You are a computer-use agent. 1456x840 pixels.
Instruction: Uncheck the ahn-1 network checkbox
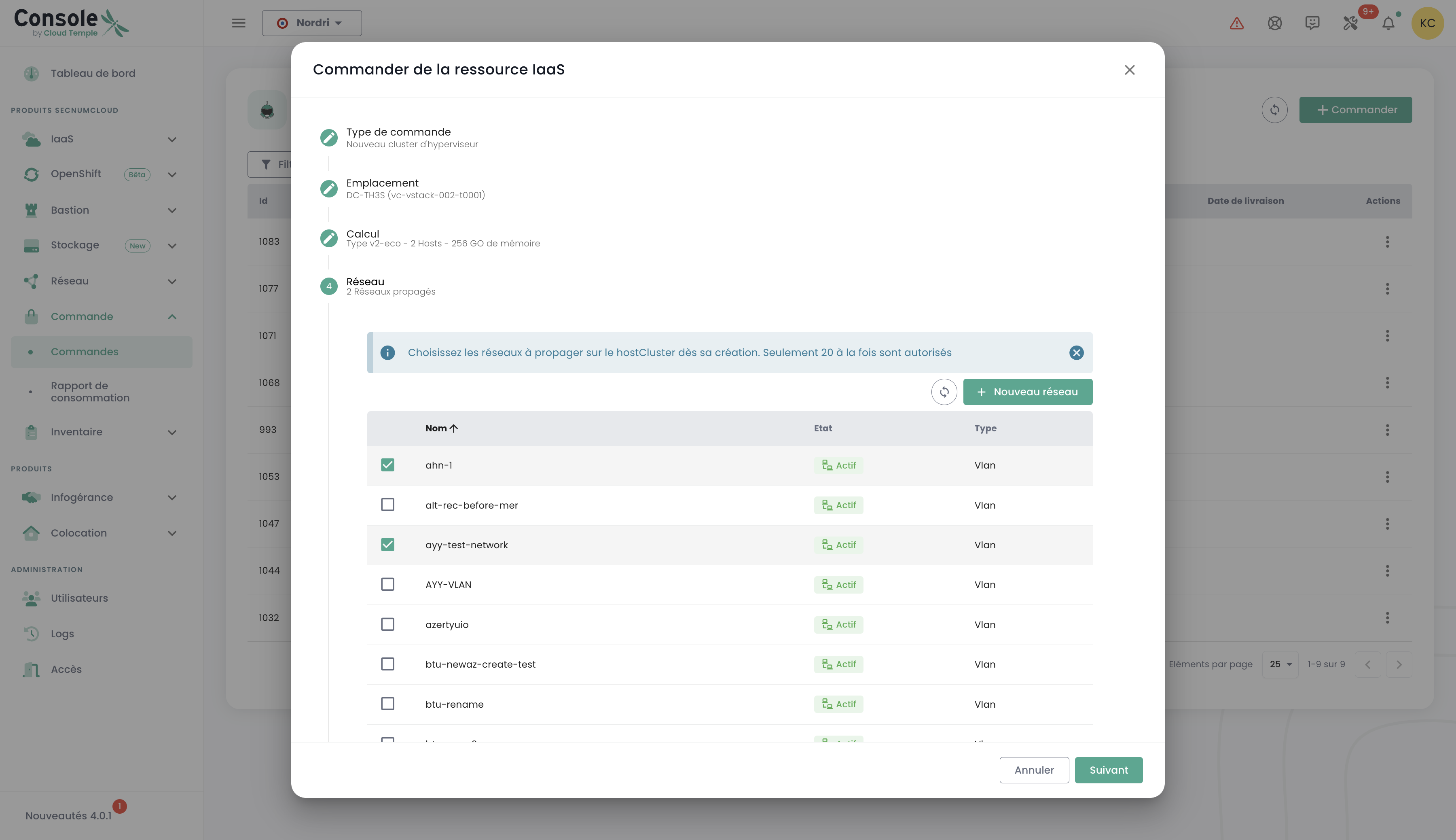click(387, 465)
